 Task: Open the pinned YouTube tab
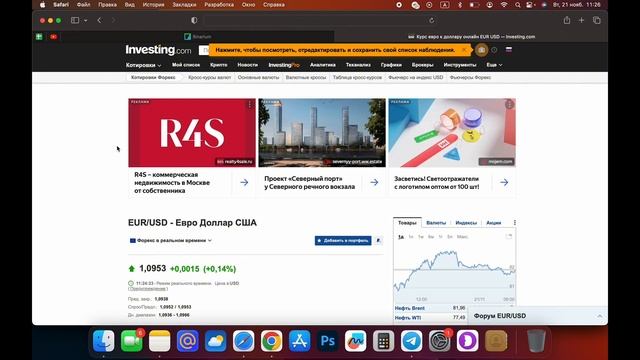pos(53,37)
